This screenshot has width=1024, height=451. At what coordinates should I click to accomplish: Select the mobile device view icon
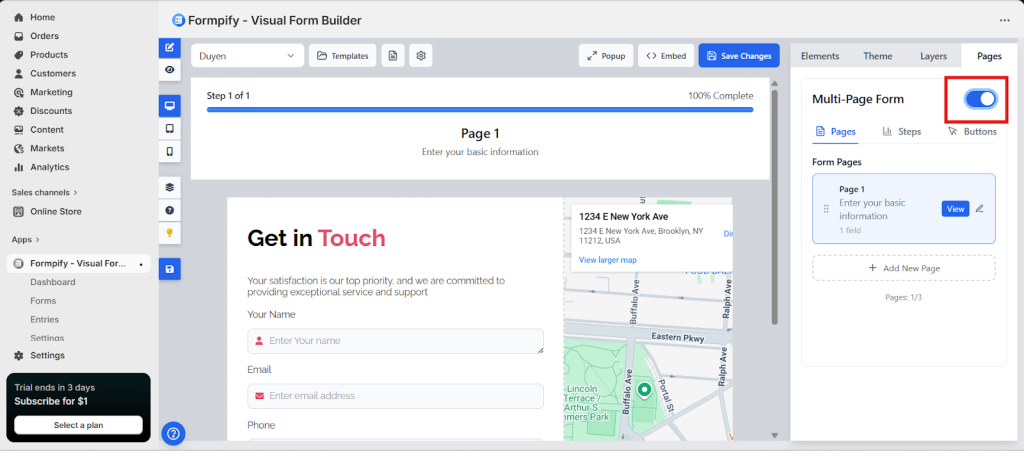(169, 152)
